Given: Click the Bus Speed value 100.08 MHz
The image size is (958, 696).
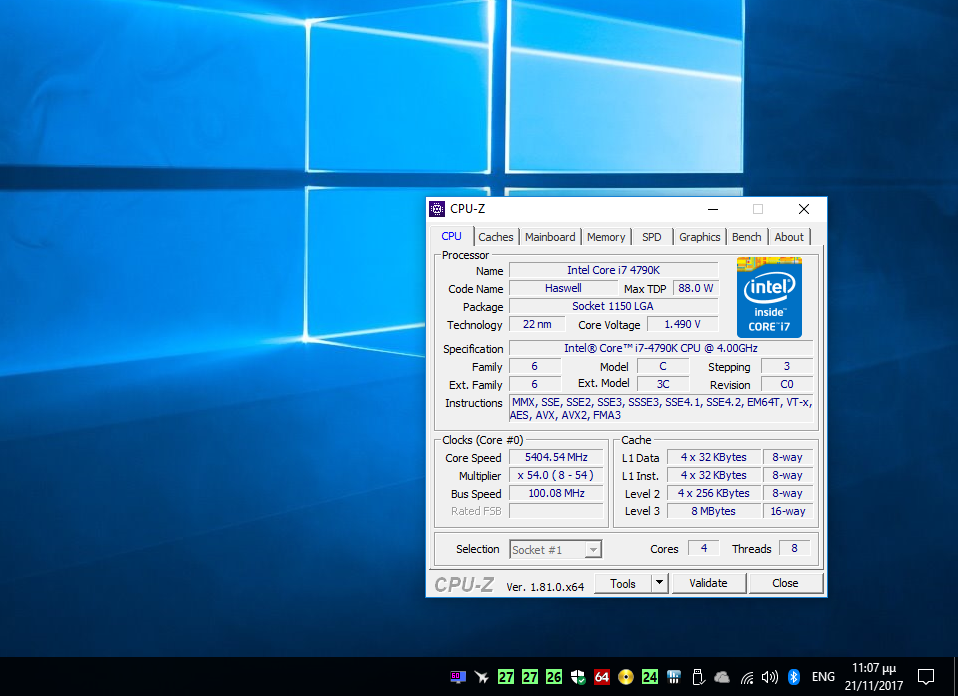Looking at the screenshot, I should coord(556,493).
